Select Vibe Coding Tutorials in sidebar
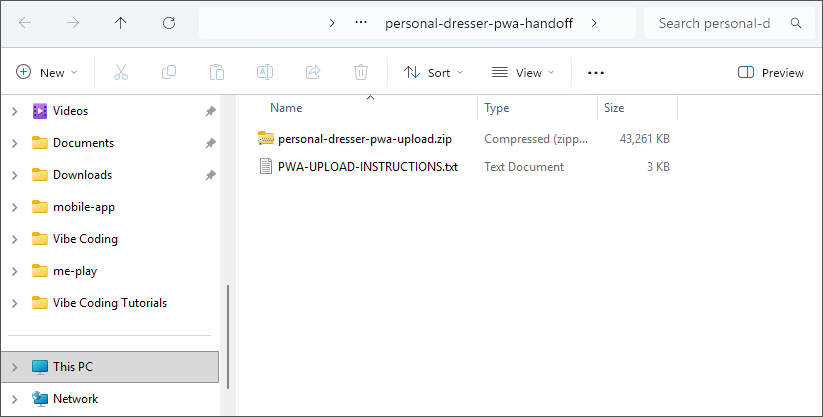Image resolution: width=823 pixels, height=417 pixels. coord(110,303)
